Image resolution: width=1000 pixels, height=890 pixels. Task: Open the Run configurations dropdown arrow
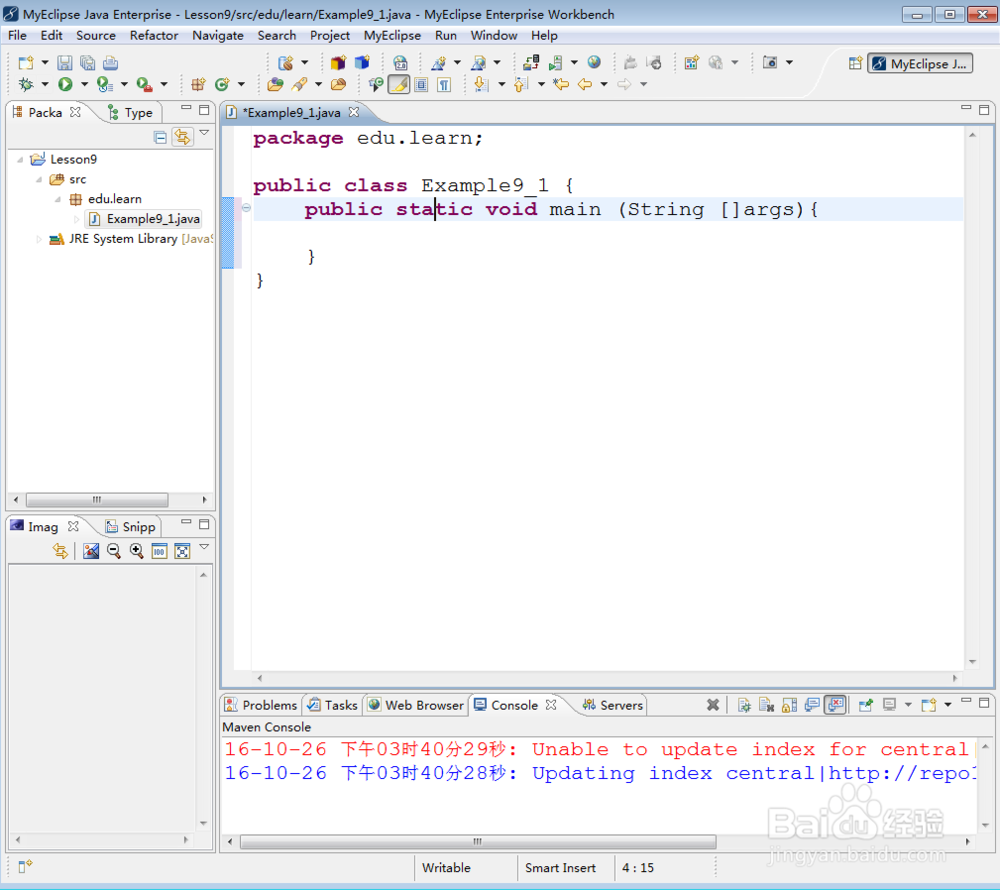(84, 84)
